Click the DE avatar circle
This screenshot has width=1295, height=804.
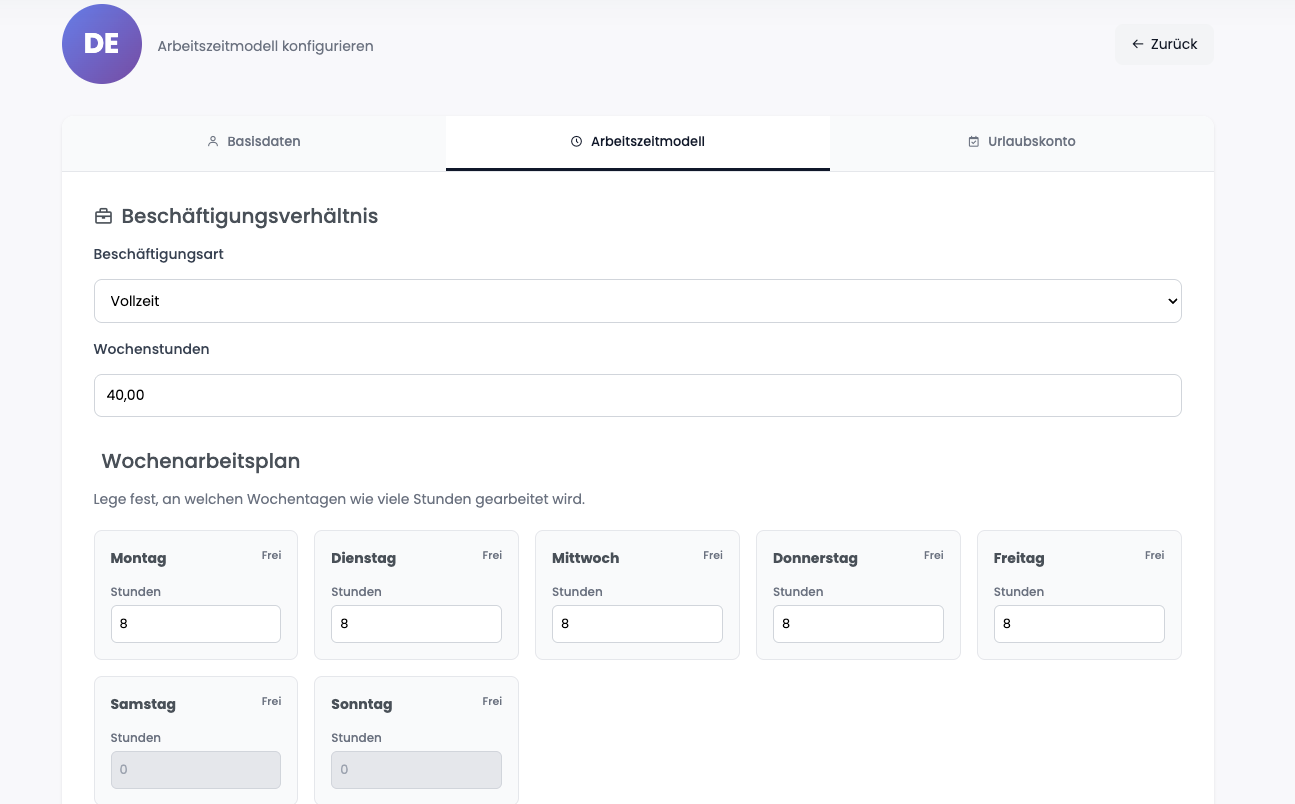(102, 44)
